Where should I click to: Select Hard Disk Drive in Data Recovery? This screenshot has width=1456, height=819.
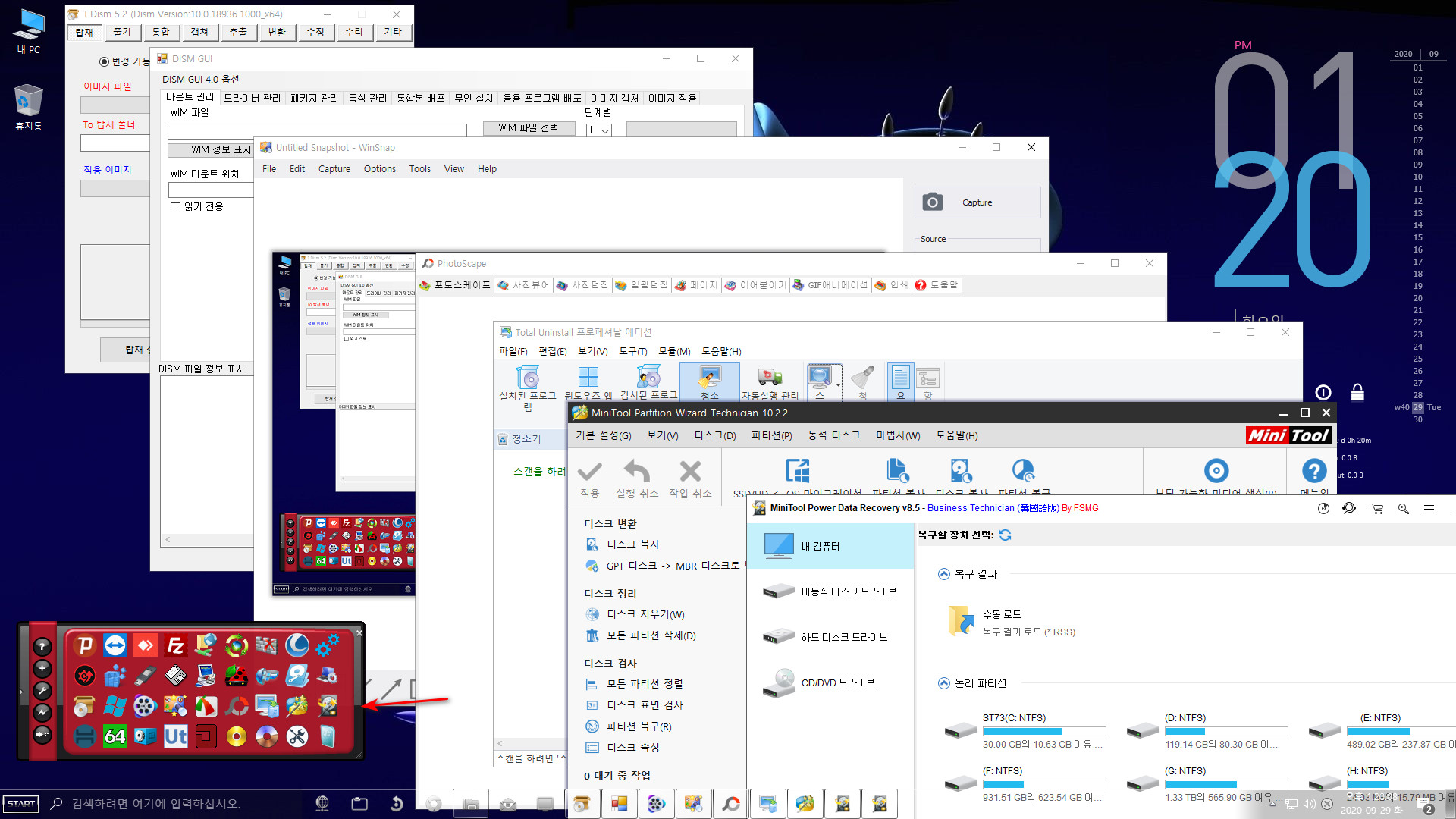[830, 637]
